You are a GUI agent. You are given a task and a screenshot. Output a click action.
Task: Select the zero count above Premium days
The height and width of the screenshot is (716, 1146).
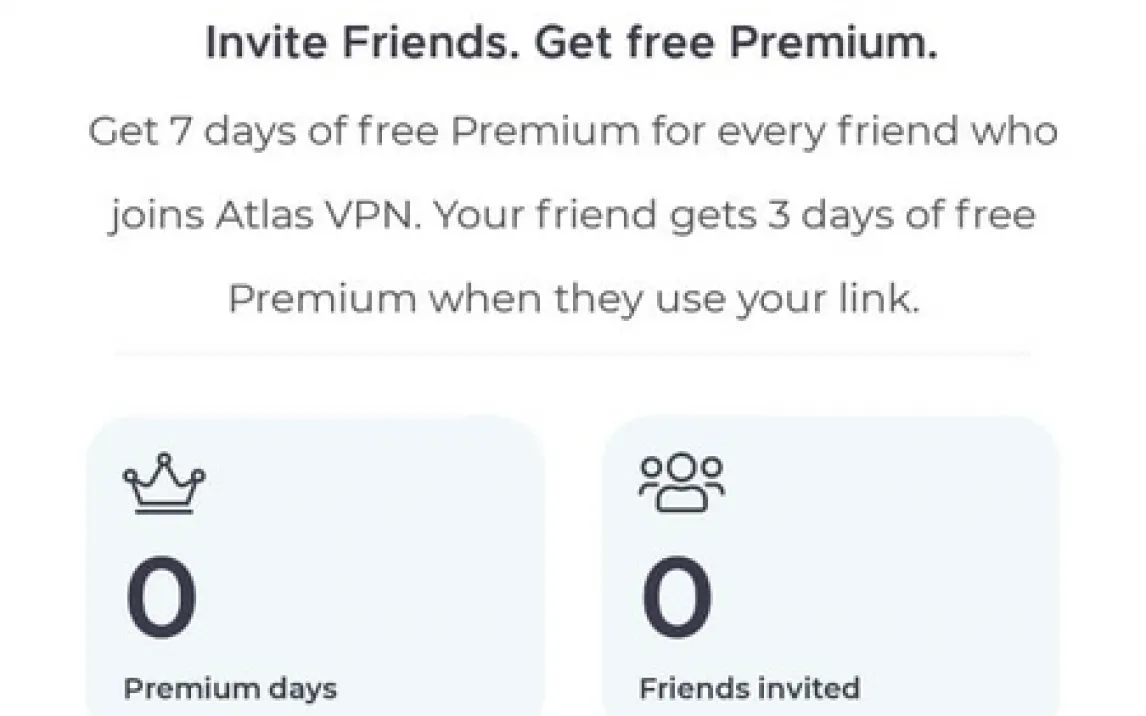click(161, 600)
